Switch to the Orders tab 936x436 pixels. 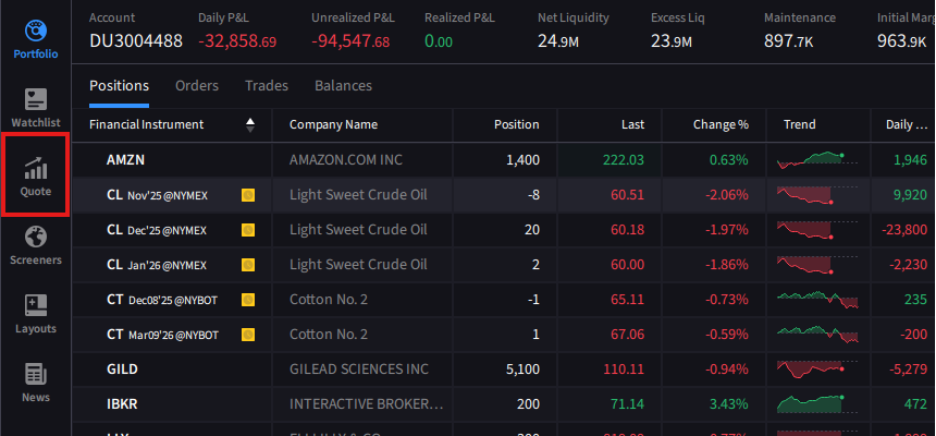point(196,86)
